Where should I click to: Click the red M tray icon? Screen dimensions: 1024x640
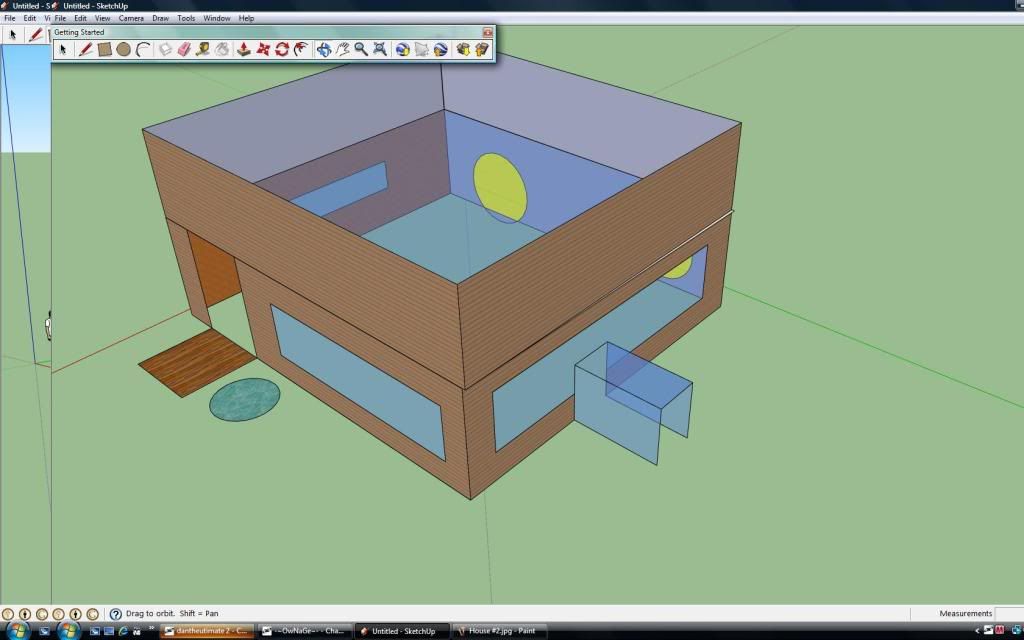point(999,631)
